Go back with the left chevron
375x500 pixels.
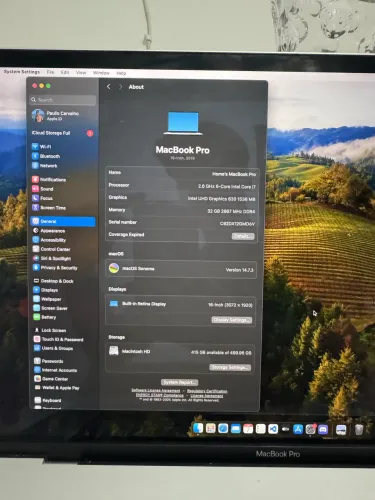(108, 87)
